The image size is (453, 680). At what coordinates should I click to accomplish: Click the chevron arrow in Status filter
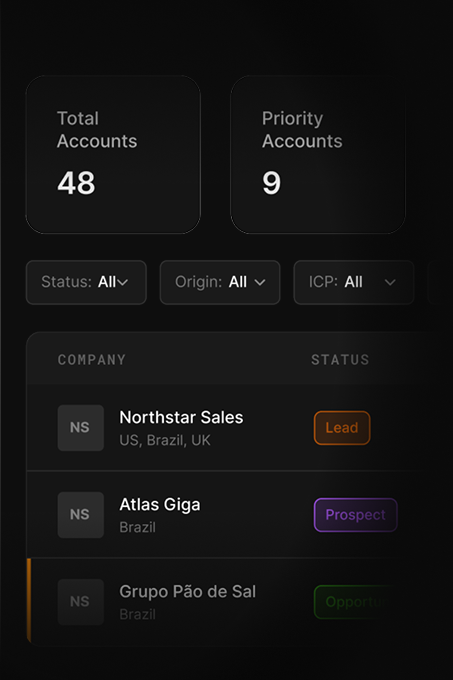pyautogui.click(x=123, y=283)
